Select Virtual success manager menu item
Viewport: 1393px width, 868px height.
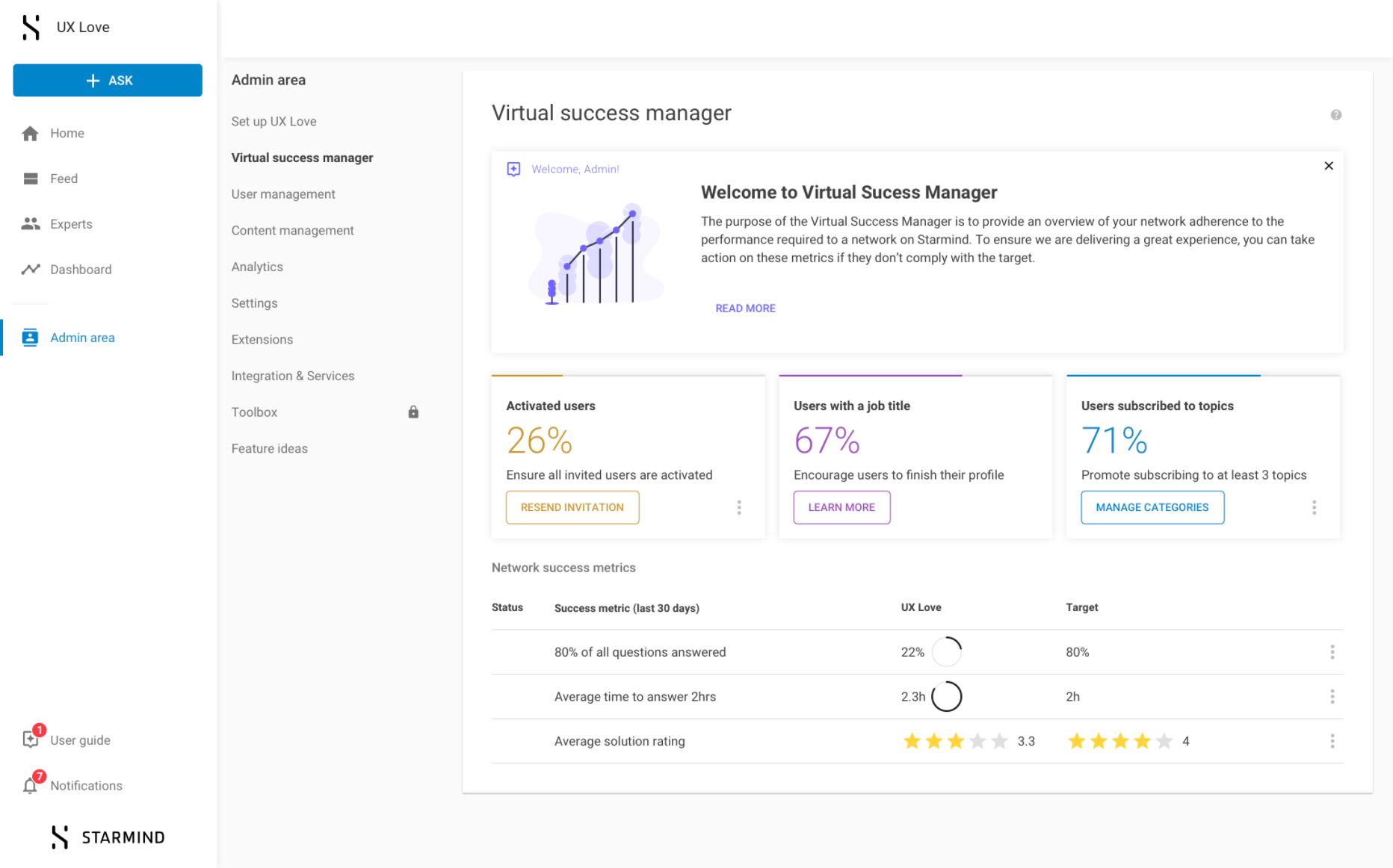pyautogui.click(x=303, y=158)
